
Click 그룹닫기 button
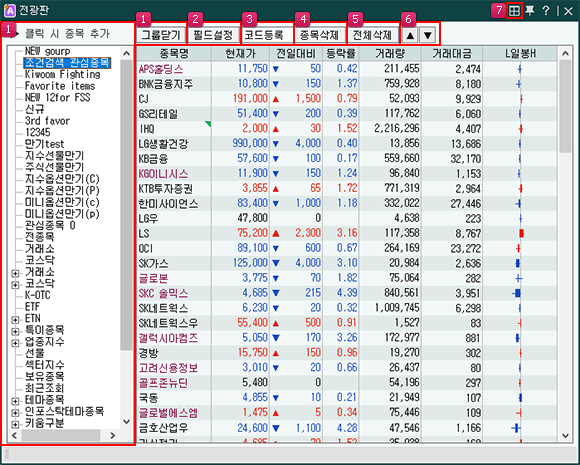point(161,36)
